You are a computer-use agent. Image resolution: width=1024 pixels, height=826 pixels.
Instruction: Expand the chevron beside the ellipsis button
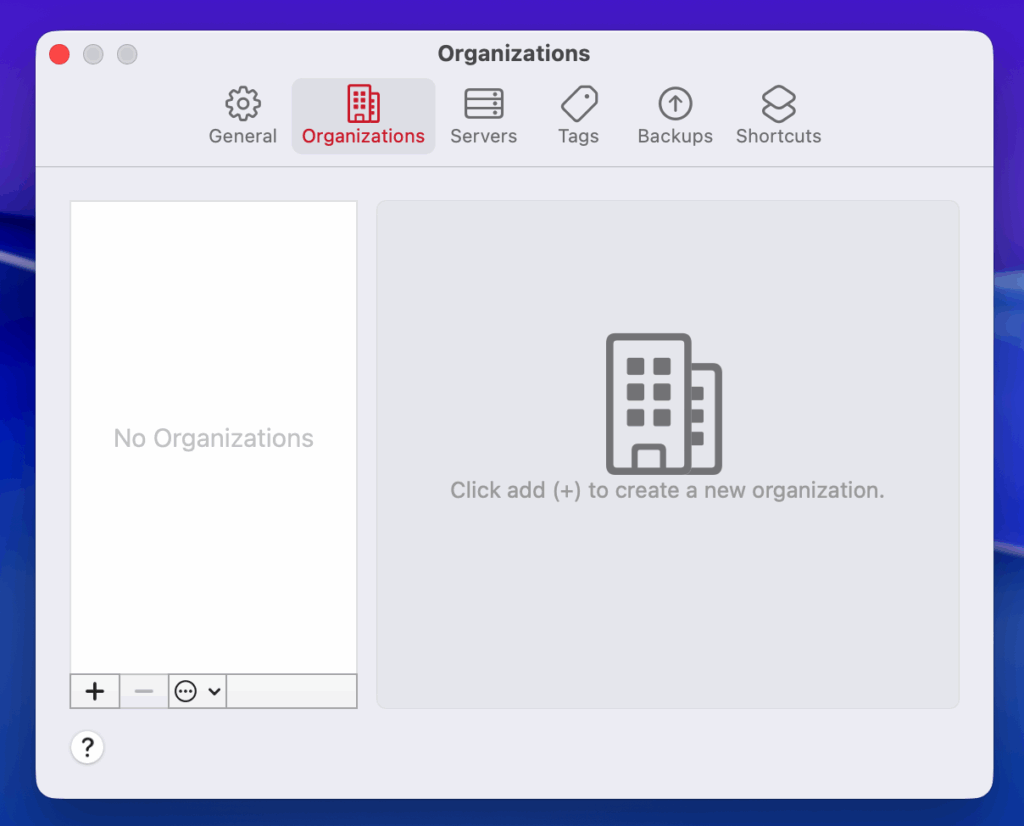pos(214,691)
